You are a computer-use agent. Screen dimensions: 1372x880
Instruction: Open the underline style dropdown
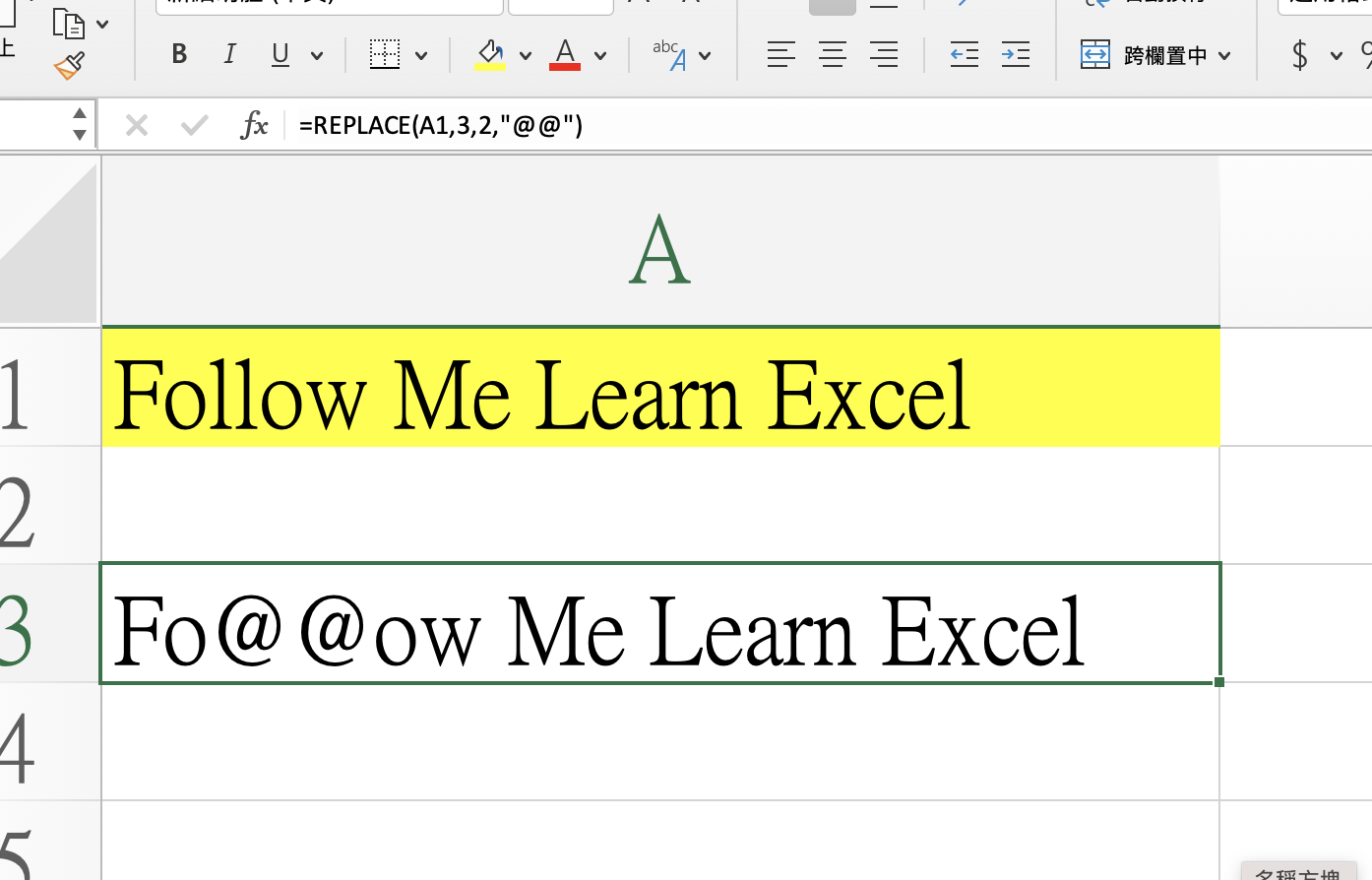(x=317, y=56)
